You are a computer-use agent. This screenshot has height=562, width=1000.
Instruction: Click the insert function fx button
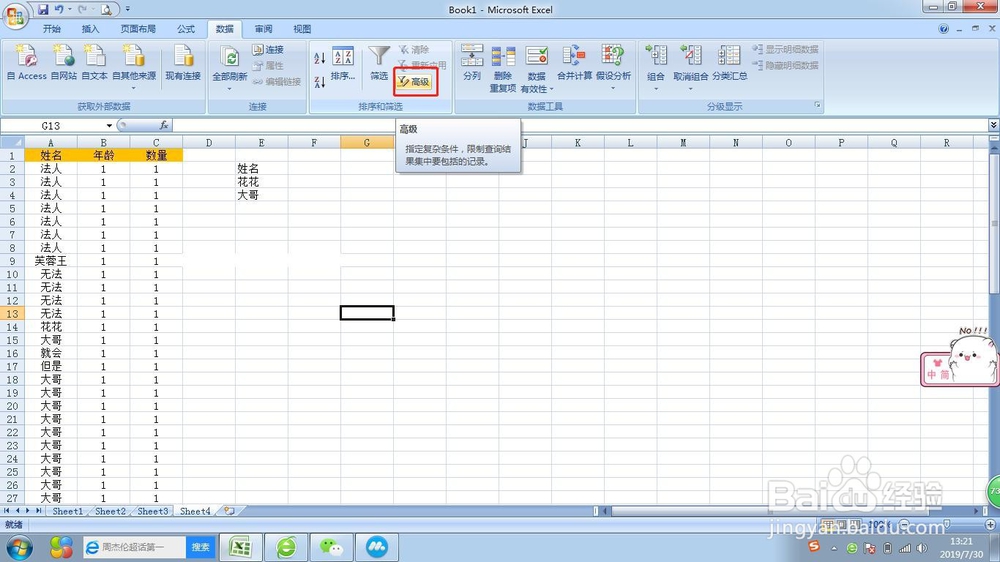[x=164, y=125]
